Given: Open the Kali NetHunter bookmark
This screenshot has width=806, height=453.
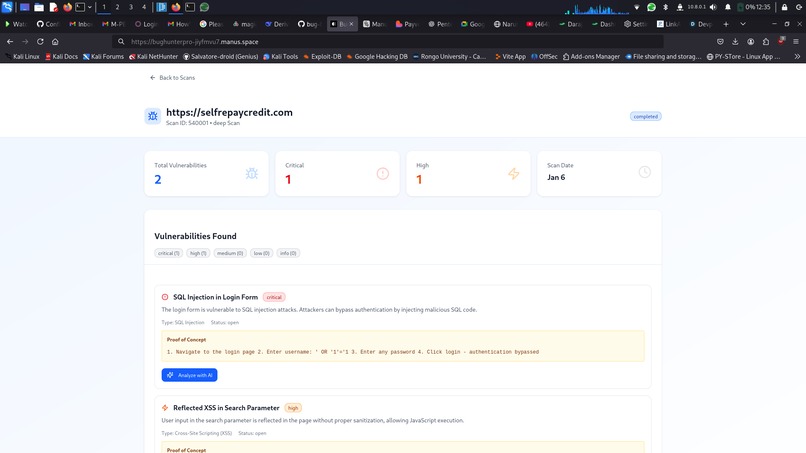Looking at the screenshot, I should click(x=153, y=57).
